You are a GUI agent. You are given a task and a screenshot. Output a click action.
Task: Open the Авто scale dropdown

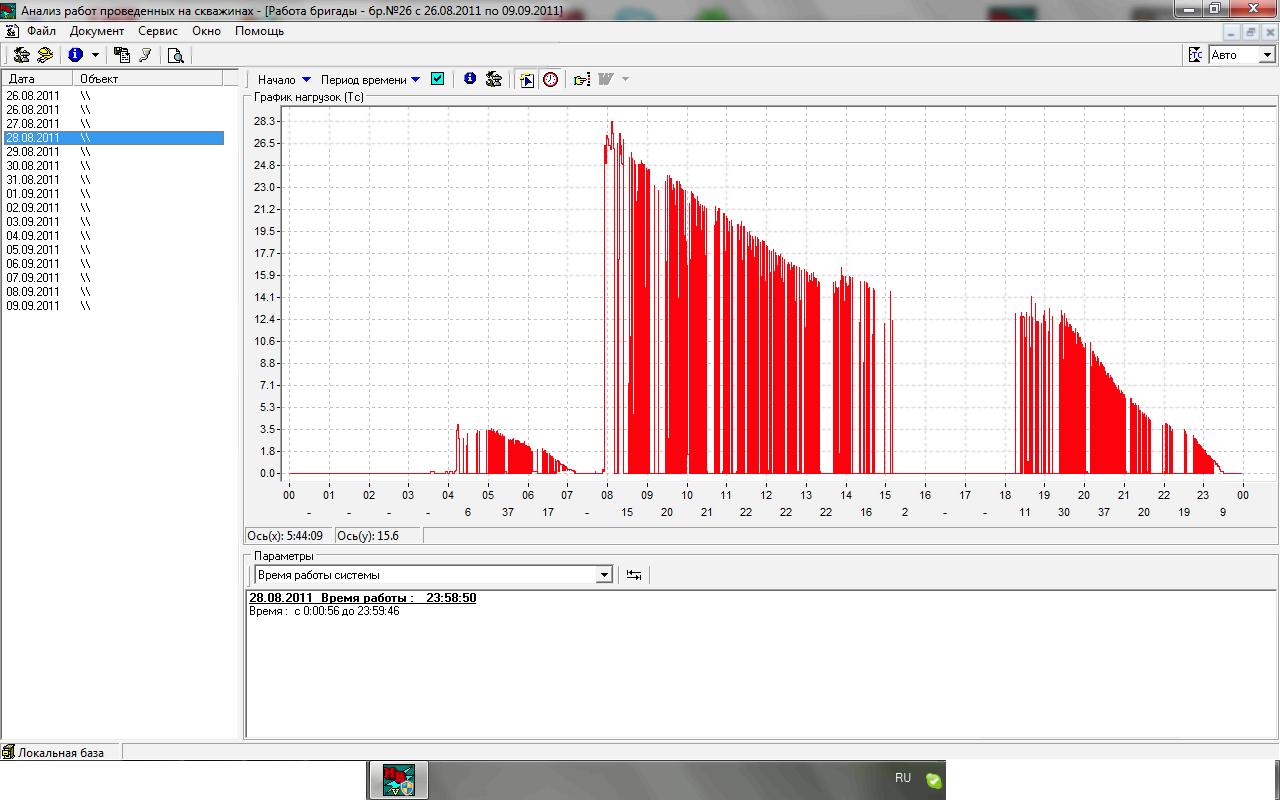[1267, 55]
